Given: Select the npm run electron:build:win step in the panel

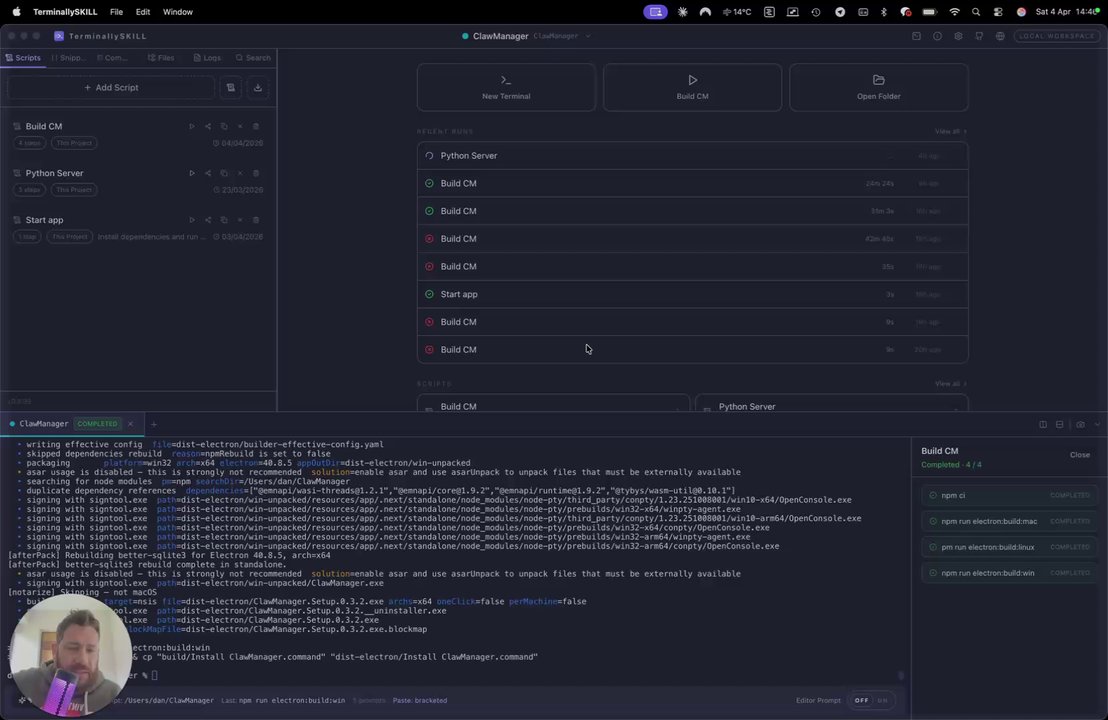Looking at the screenshot, I should [x=1009, y=573].
